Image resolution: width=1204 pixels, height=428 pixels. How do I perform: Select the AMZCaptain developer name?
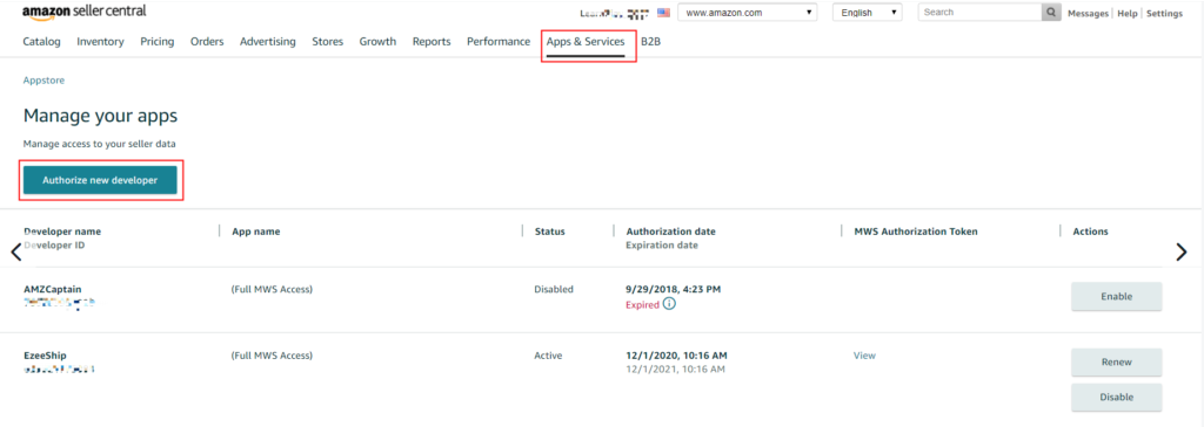pyautogui.click(x=52, y=289)
